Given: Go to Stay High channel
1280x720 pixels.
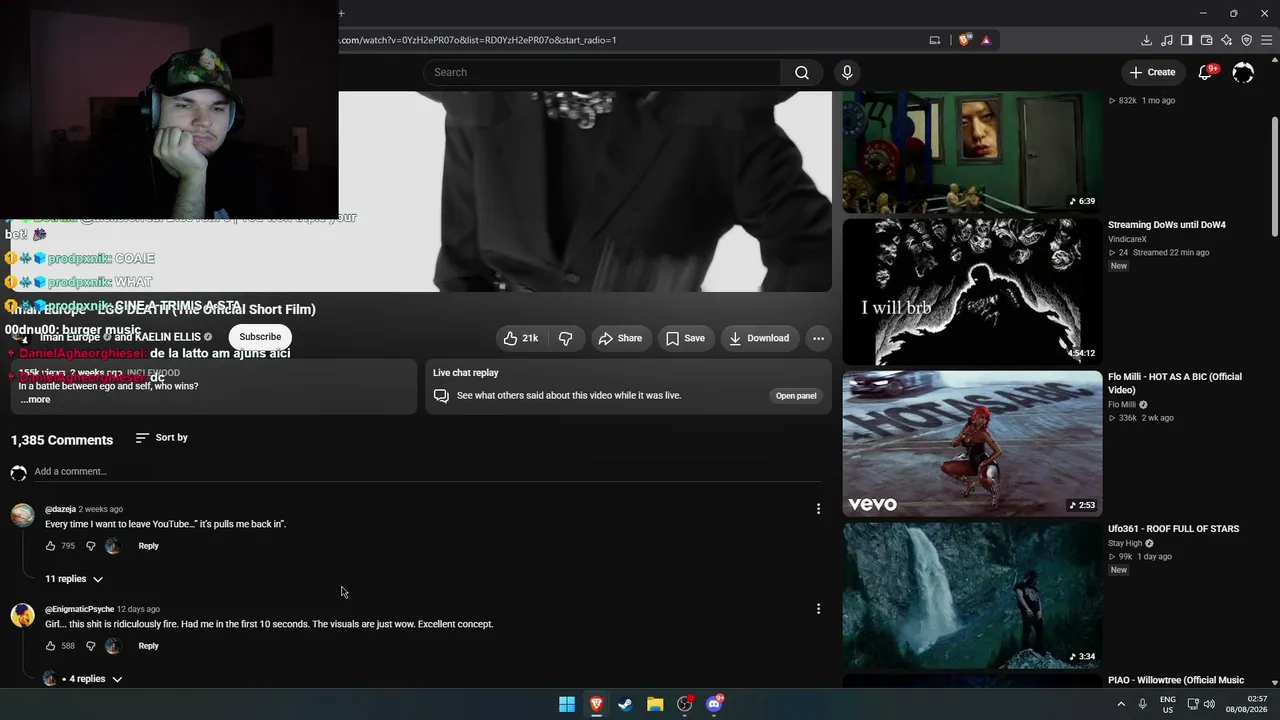Looking at the screenshot, I should pyautogui.click(x=1125, y=544).
